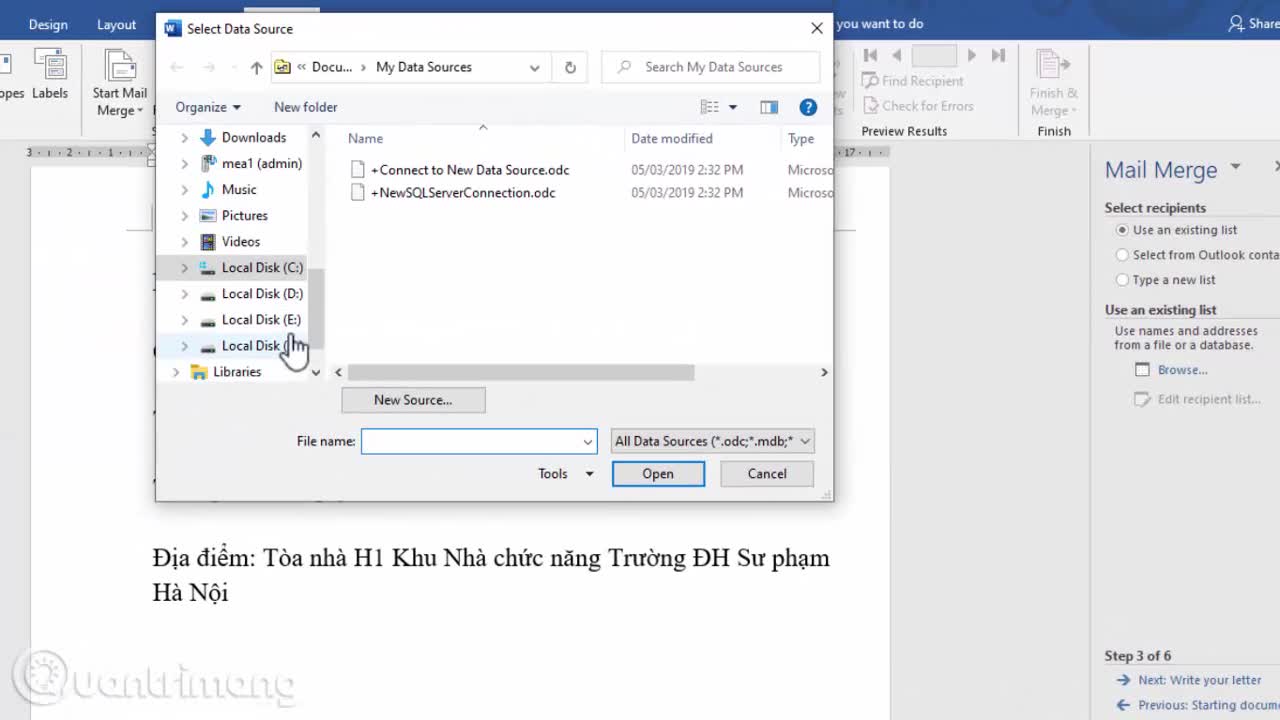Screen dimensions: 1280x720
Task: Click Finish & Merge ribbon icon
Action: [1054, 84]
